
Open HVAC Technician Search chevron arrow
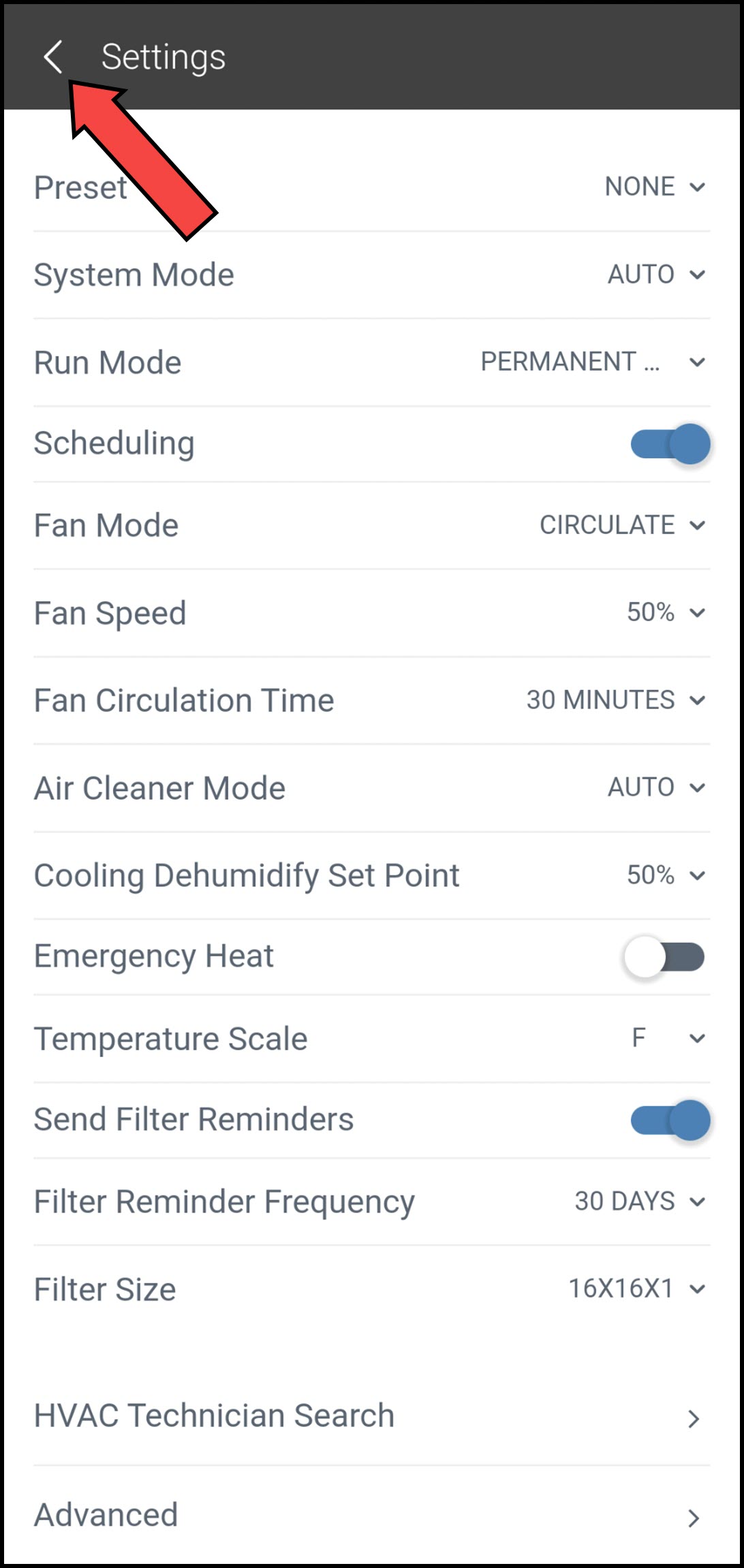click(x=693, y=1418)
